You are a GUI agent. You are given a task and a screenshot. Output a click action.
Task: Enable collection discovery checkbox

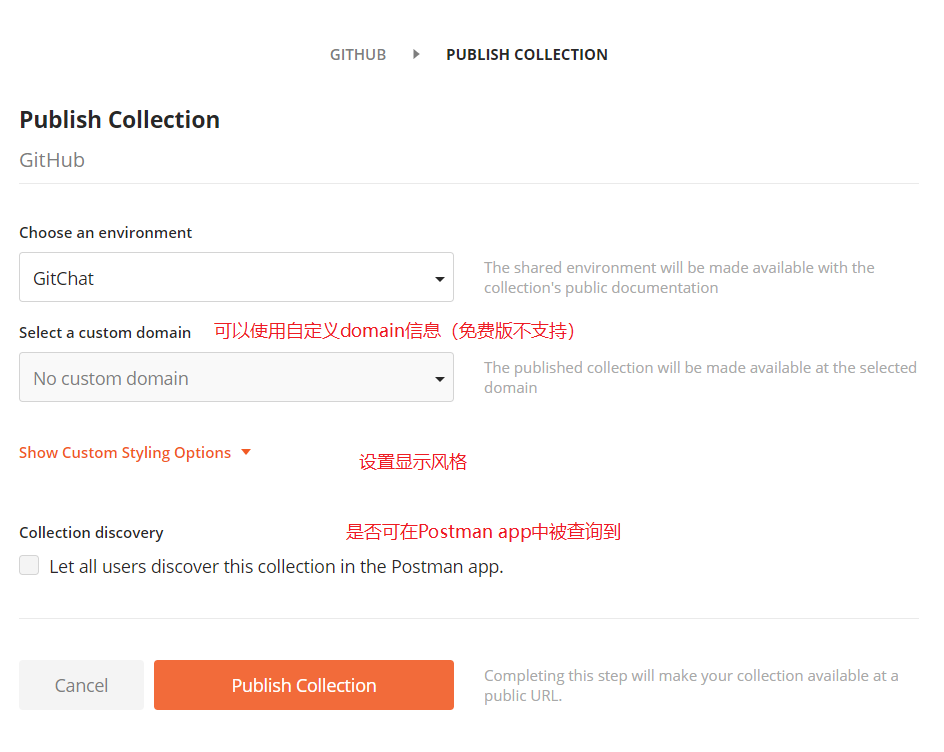tap(29, 565)
